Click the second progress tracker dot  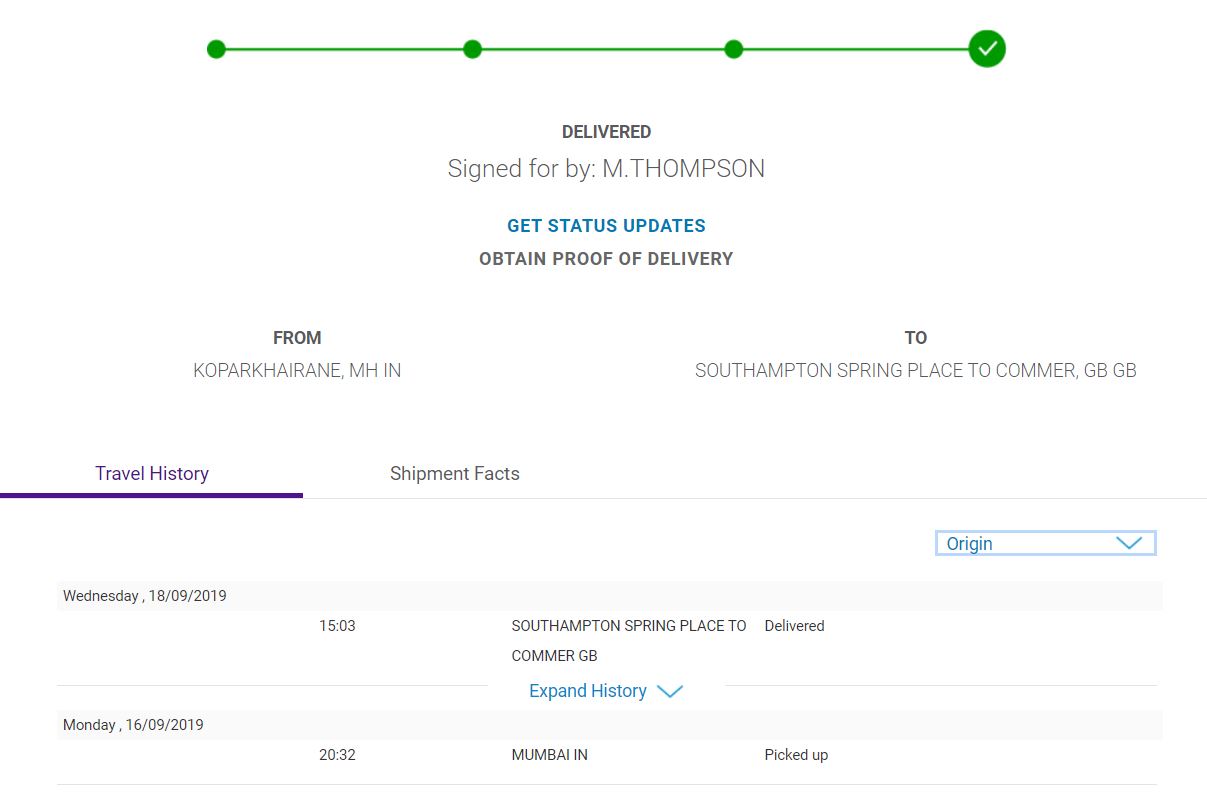(473, 49)
